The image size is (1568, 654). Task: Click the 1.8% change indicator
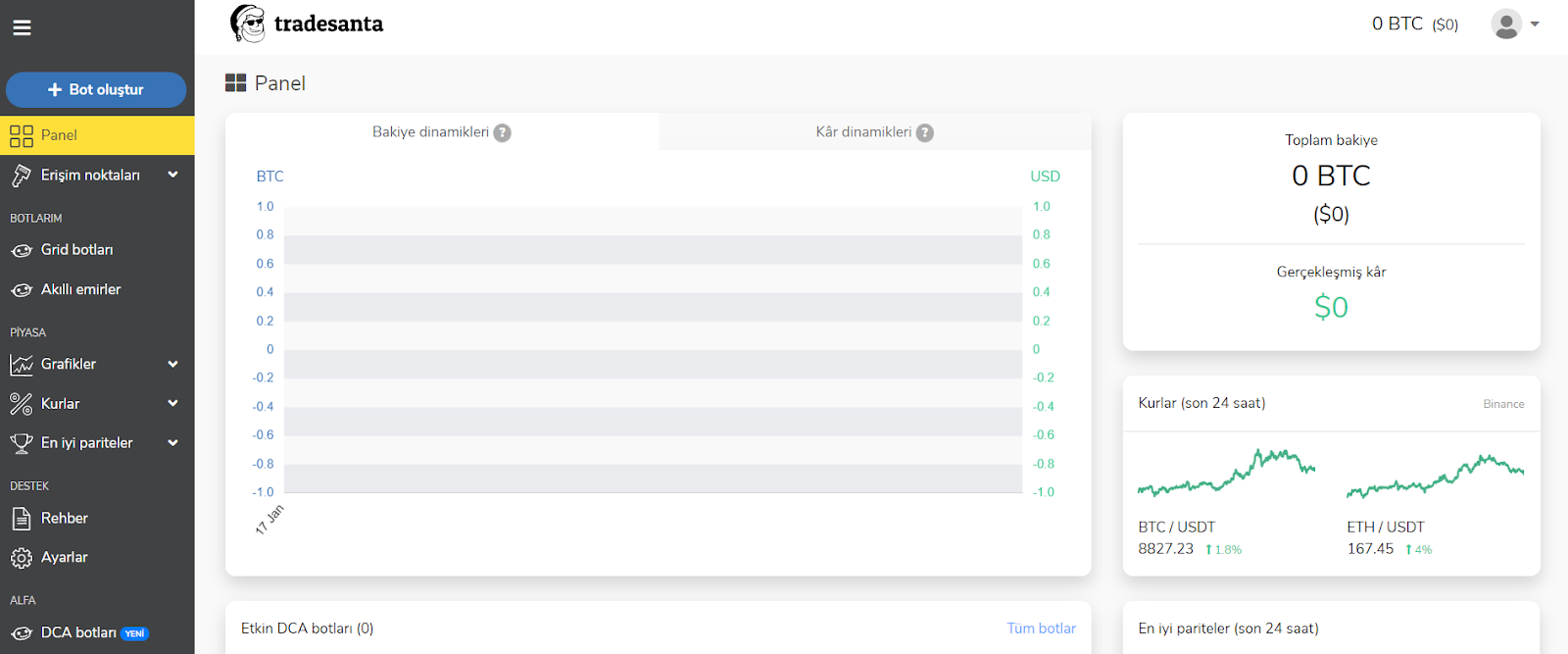(x=1223, y=550)
